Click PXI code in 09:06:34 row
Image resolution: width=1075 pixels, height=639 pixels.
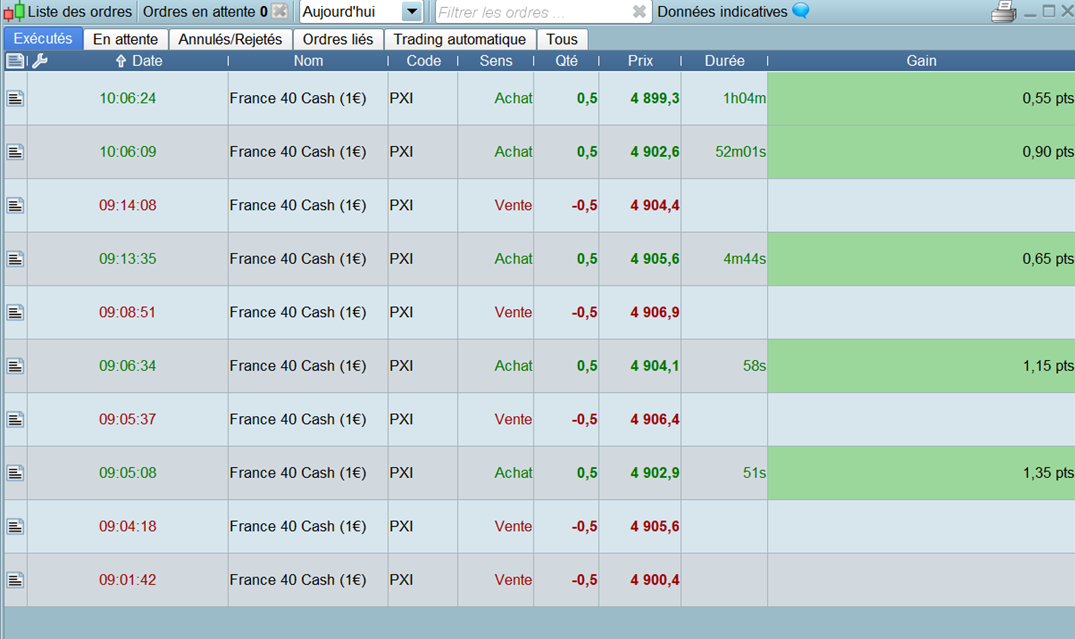(424, 366)
